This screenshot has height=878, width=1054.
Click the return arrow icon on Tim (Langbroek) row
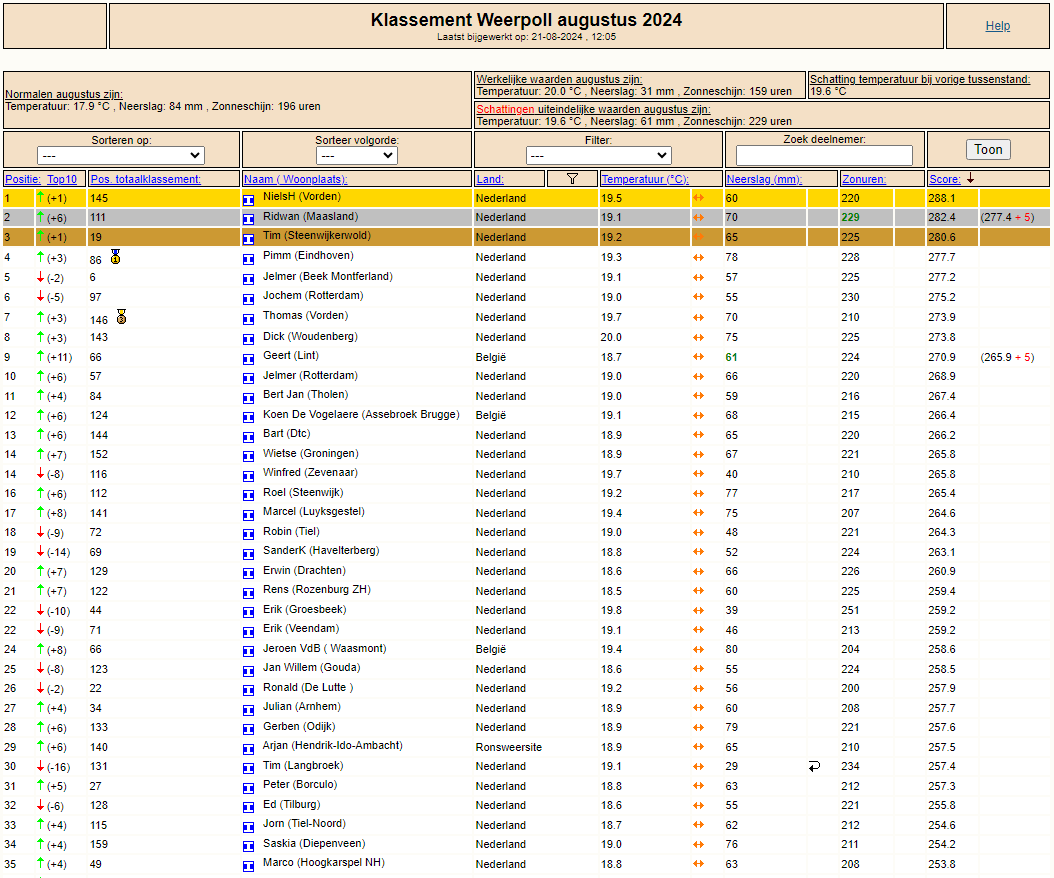pyautogui.click(x=814, y=766)
